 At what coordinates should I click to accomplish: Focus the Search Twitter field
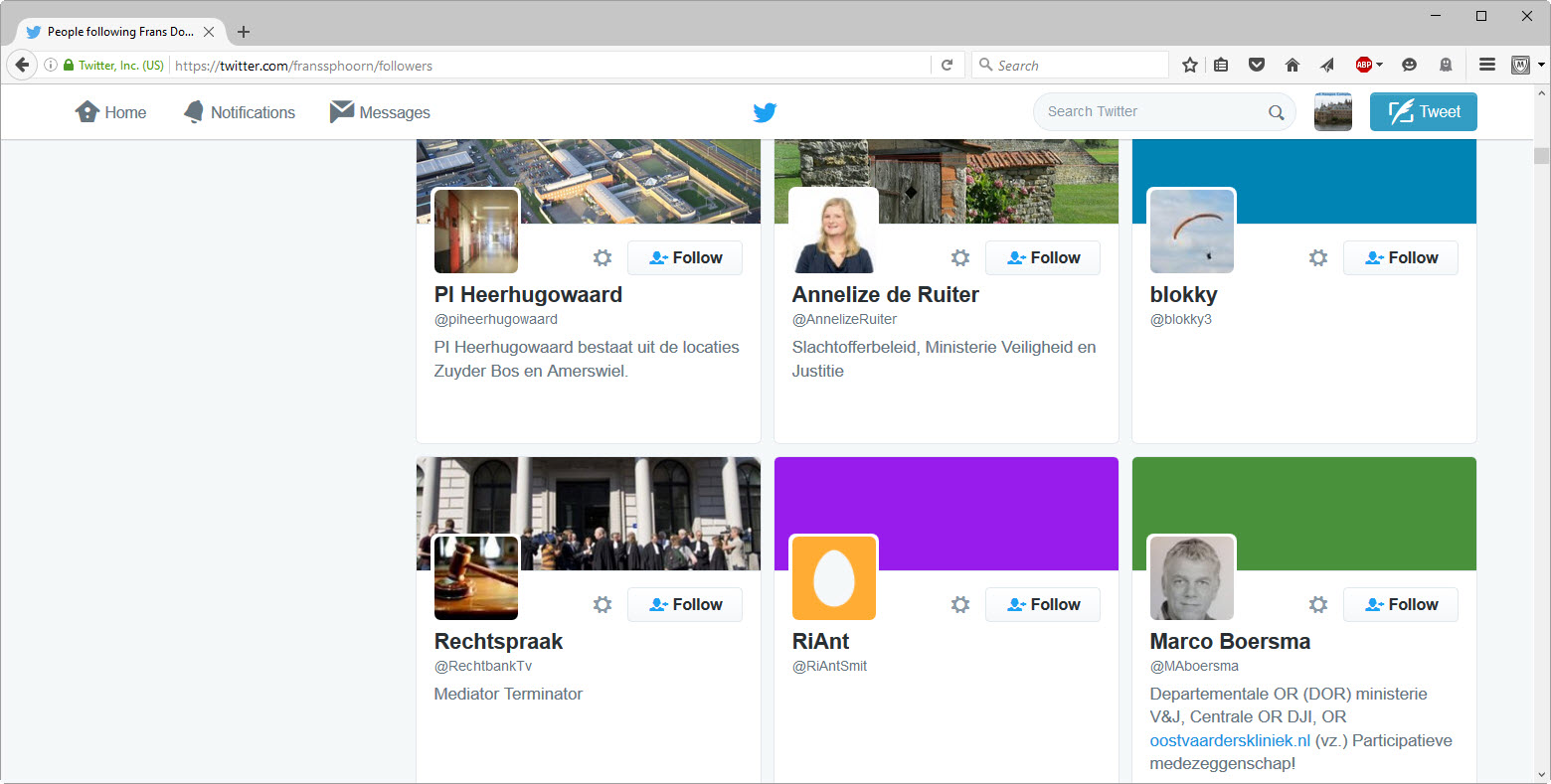pos(1164,112)
